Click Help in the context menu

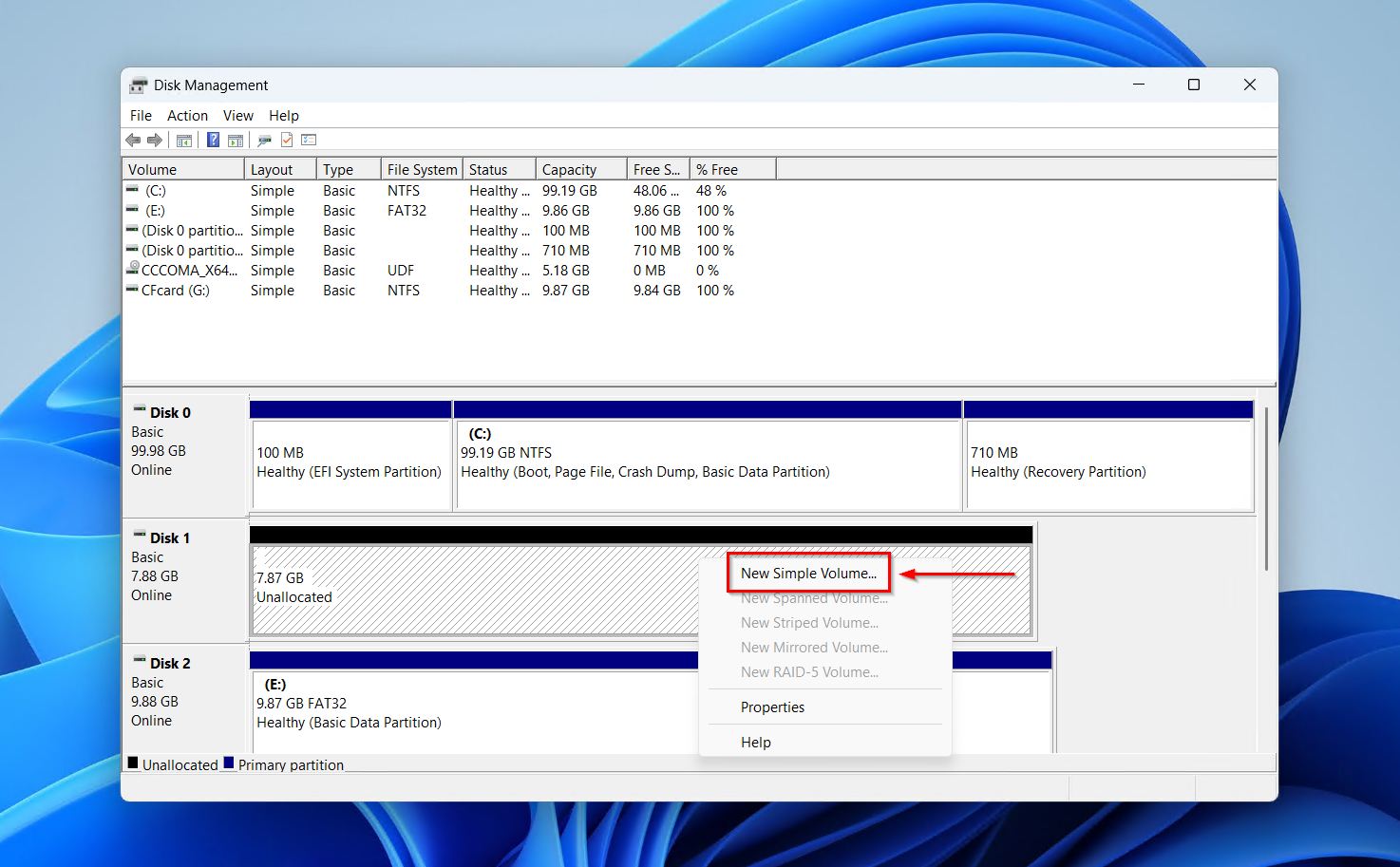pyautogui.click(x=756, y=743)
